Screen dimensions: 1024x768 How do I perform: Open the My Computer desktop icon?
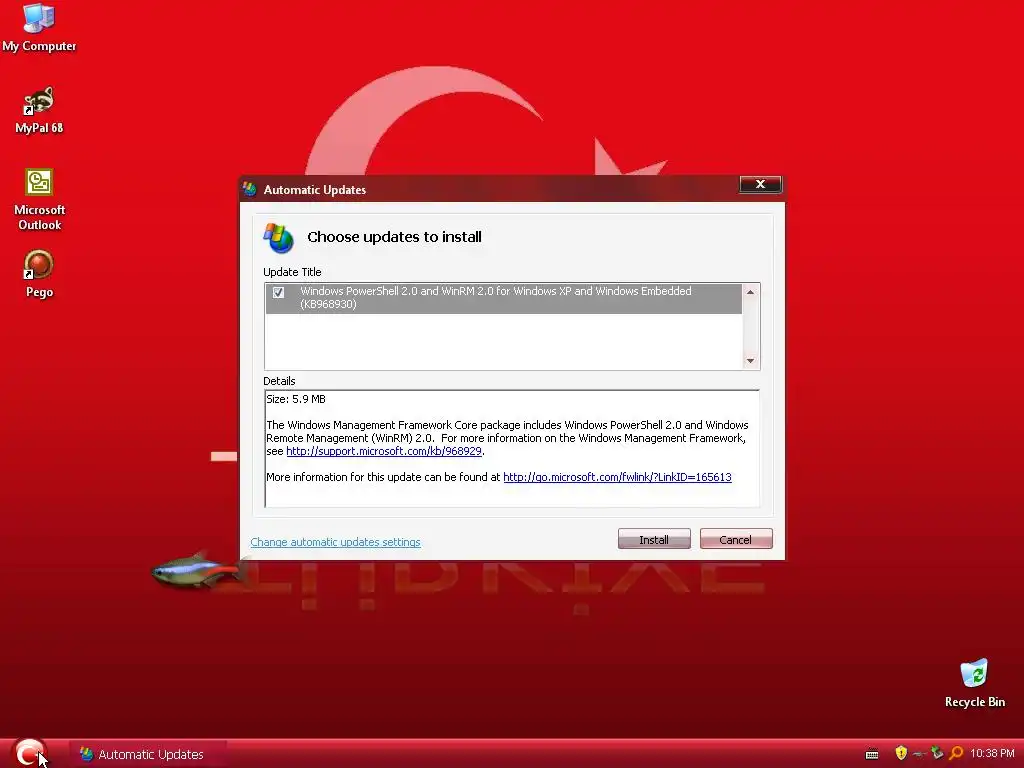coord(39,27)
